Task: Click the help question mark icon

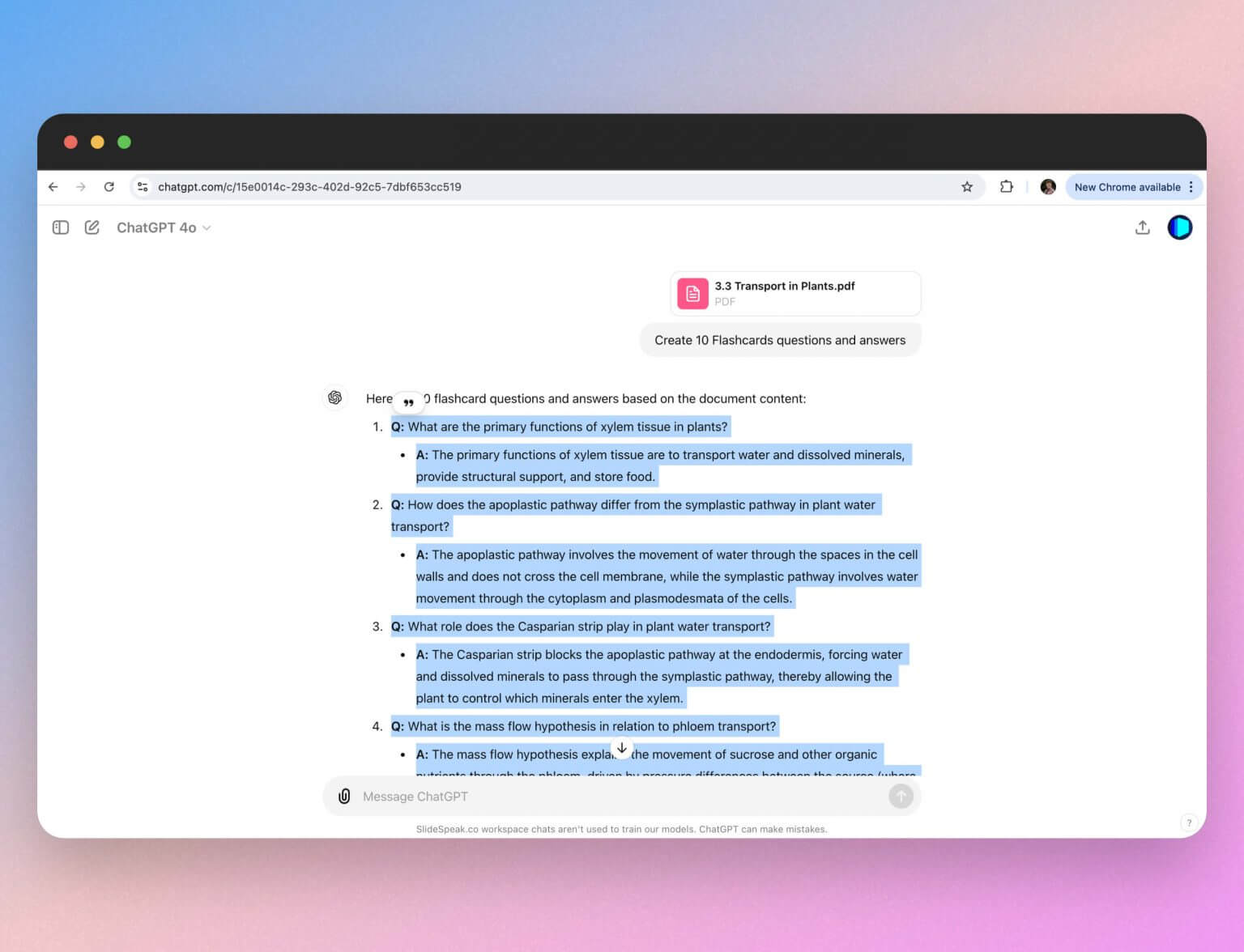Action: pyautogui.click(x=1189, y=822)
